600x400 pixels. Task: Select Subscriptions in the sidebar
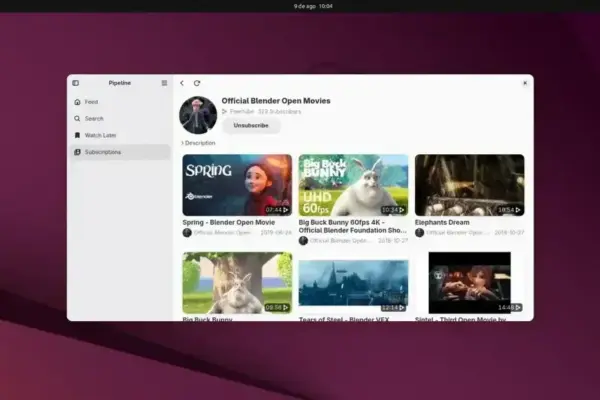click(120, 152)
